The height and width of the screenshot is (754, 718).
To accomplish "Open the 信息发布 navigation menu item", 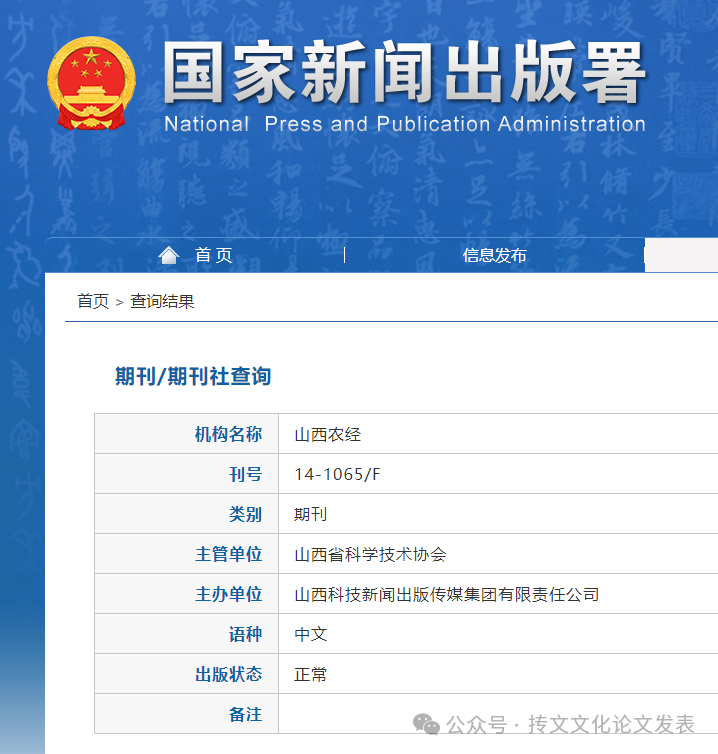I will (x=494, y=255).
